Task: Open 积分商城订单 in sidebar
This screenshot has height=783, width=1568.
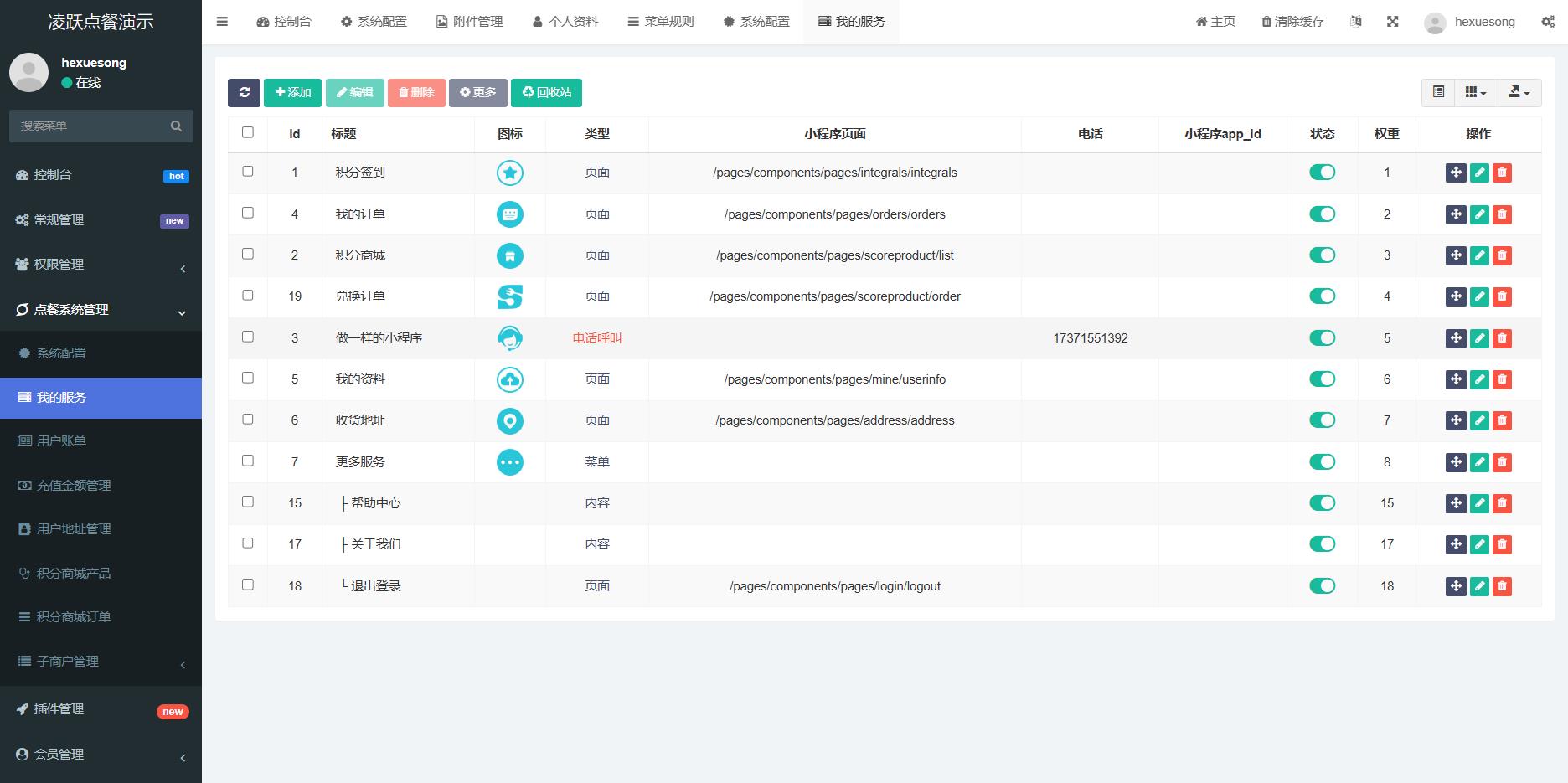Action: [101, 617]
